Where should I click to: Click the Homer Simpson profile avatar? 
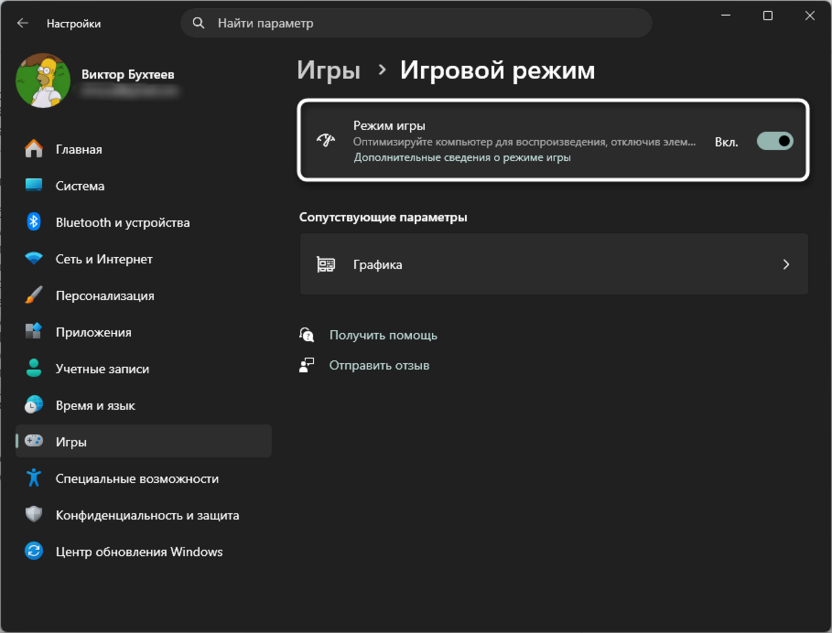[43, 81]
